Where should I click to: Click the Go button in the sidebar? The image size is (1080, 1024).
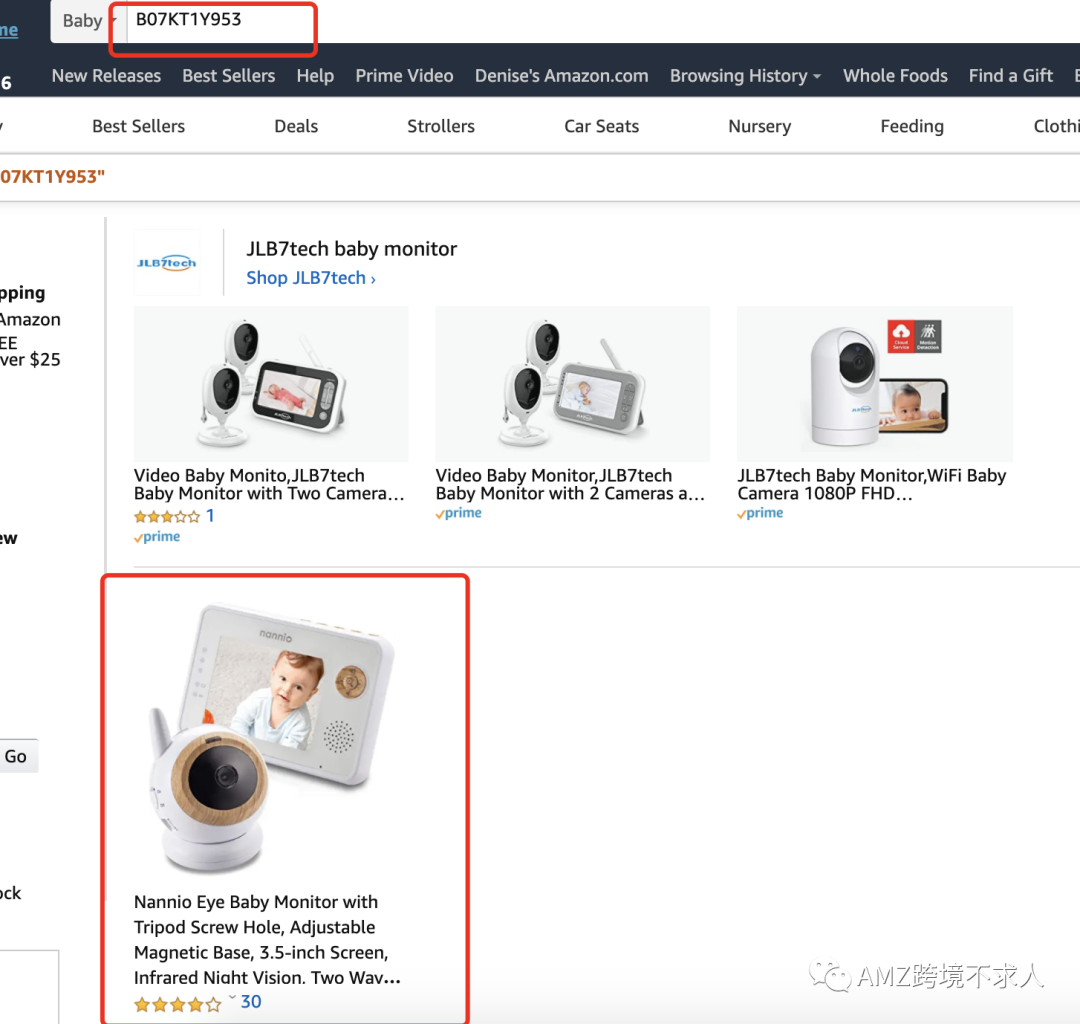[17, 756]
